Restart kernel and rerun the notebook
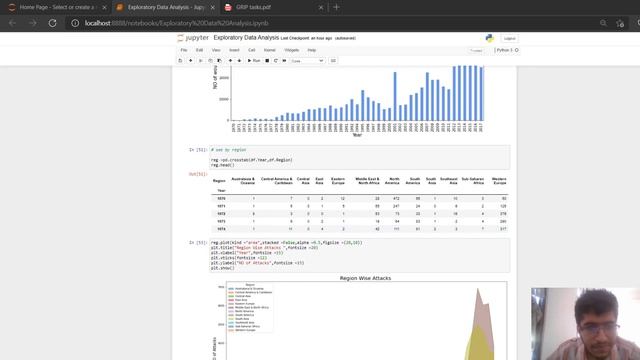 (x=284, y=60)
